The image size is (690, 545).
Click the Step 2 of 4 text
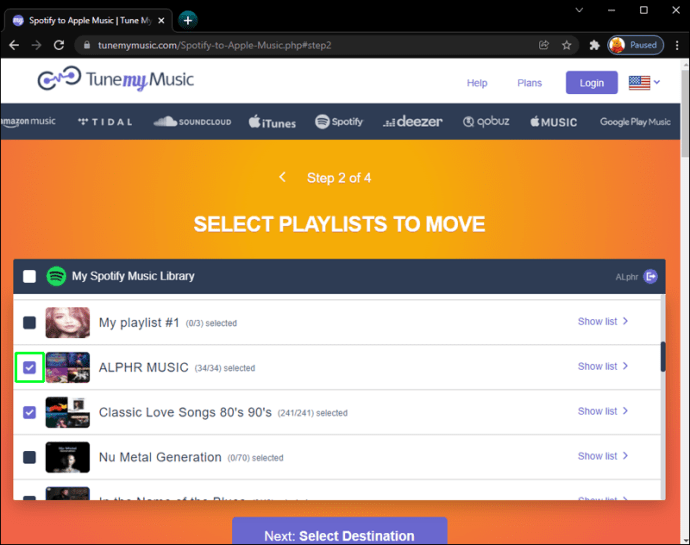point(339,178)
